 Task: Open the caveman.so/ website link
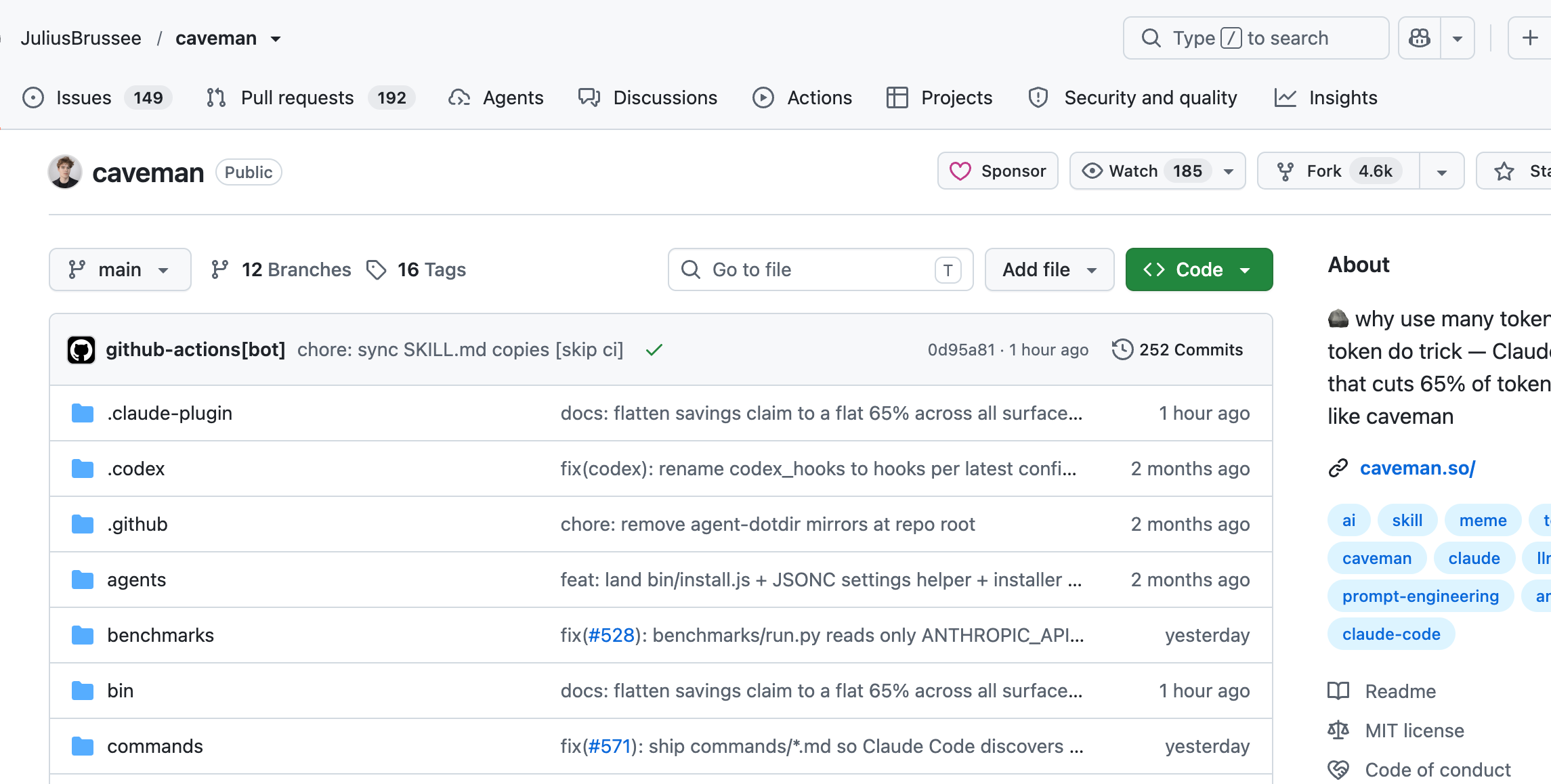[x=1417, y=468]
